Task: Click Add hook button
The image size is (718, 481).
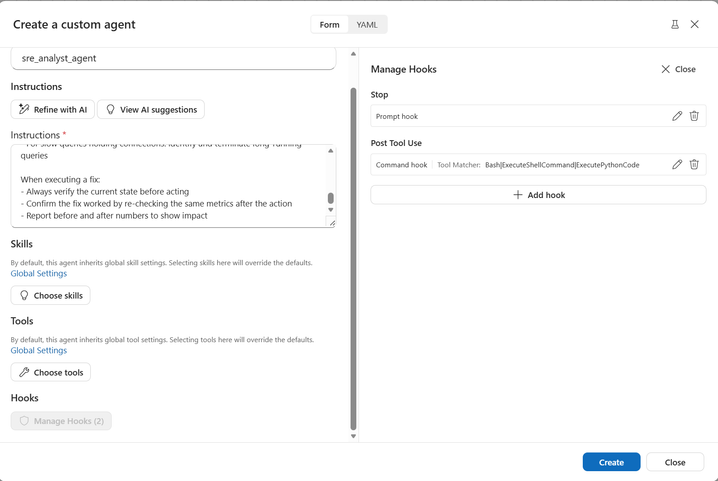Action: click(x=538, y=194)
